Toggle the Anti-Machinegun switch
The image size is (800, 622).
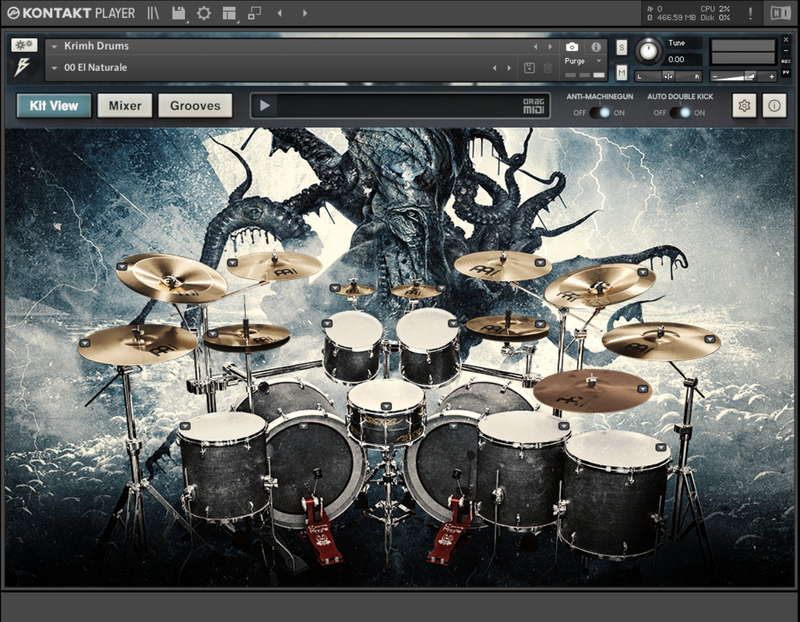(x=599, y=113)
